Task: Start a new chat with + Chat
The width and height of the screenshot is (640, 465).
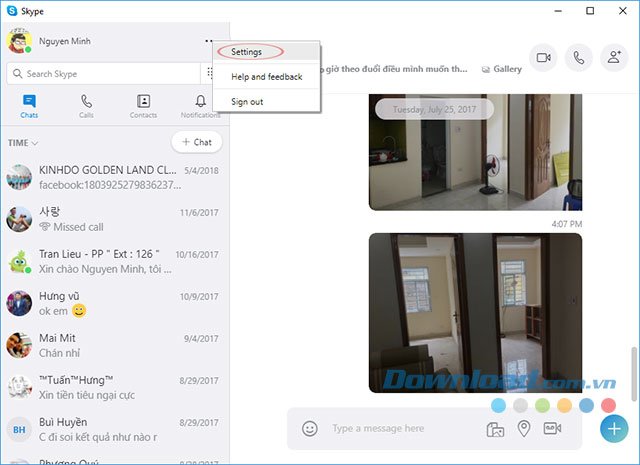Action: coord(197,142)
